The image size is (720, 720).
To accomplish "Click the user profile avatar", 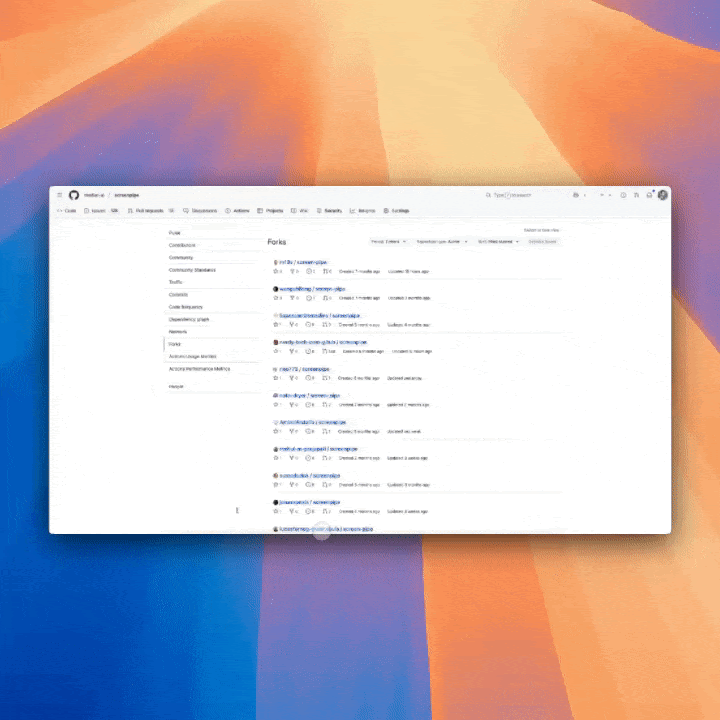I will [662, 195].
